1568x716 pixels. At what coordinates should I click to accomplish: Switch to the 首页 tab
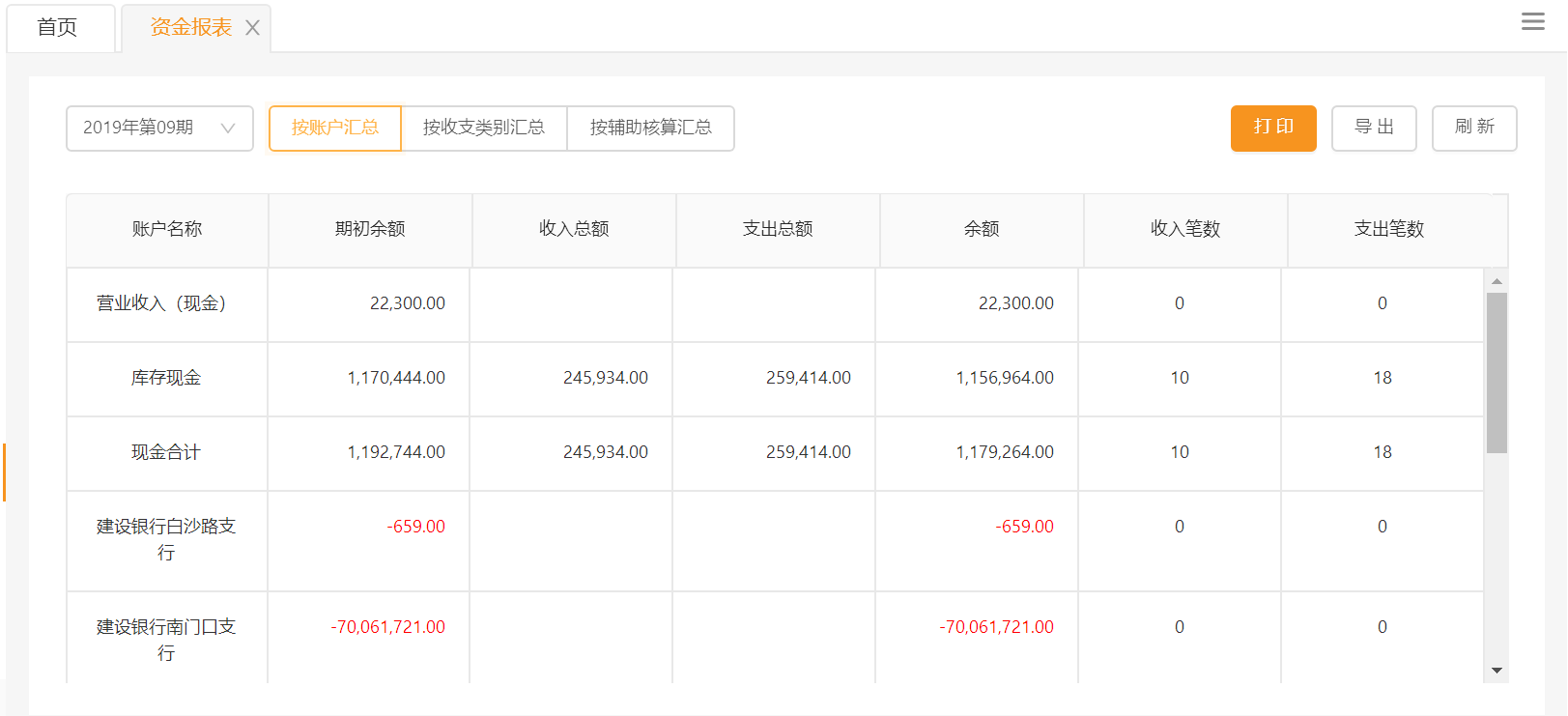[x=58, y=28]
